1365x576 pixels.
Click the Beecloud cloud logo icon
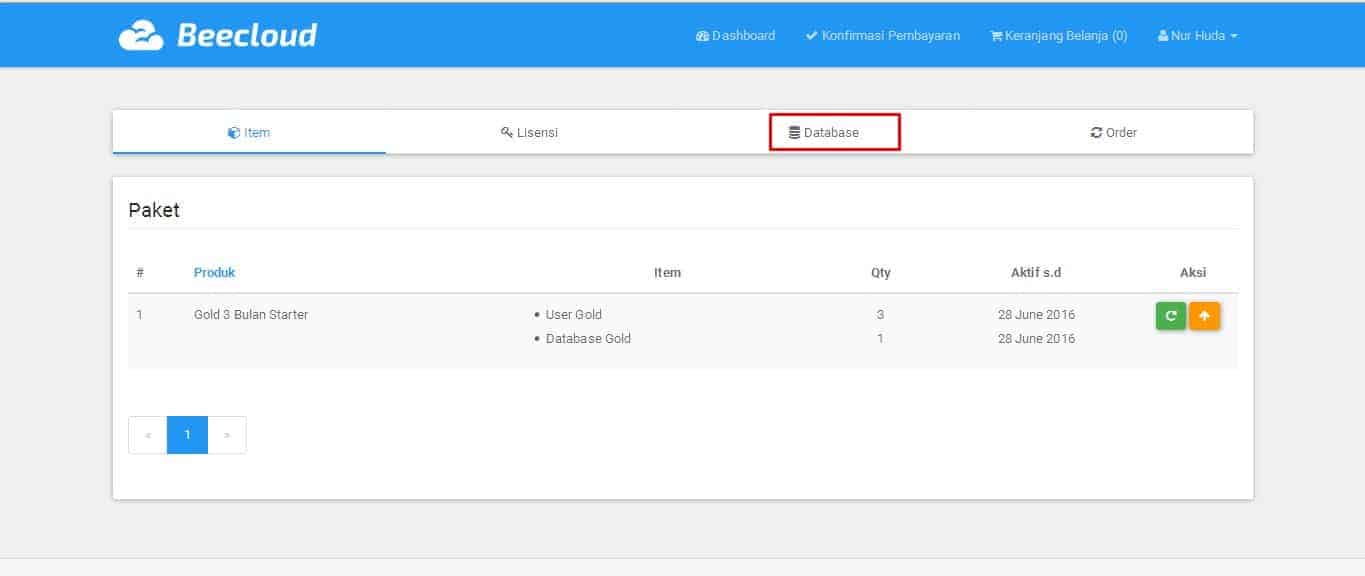143,34
